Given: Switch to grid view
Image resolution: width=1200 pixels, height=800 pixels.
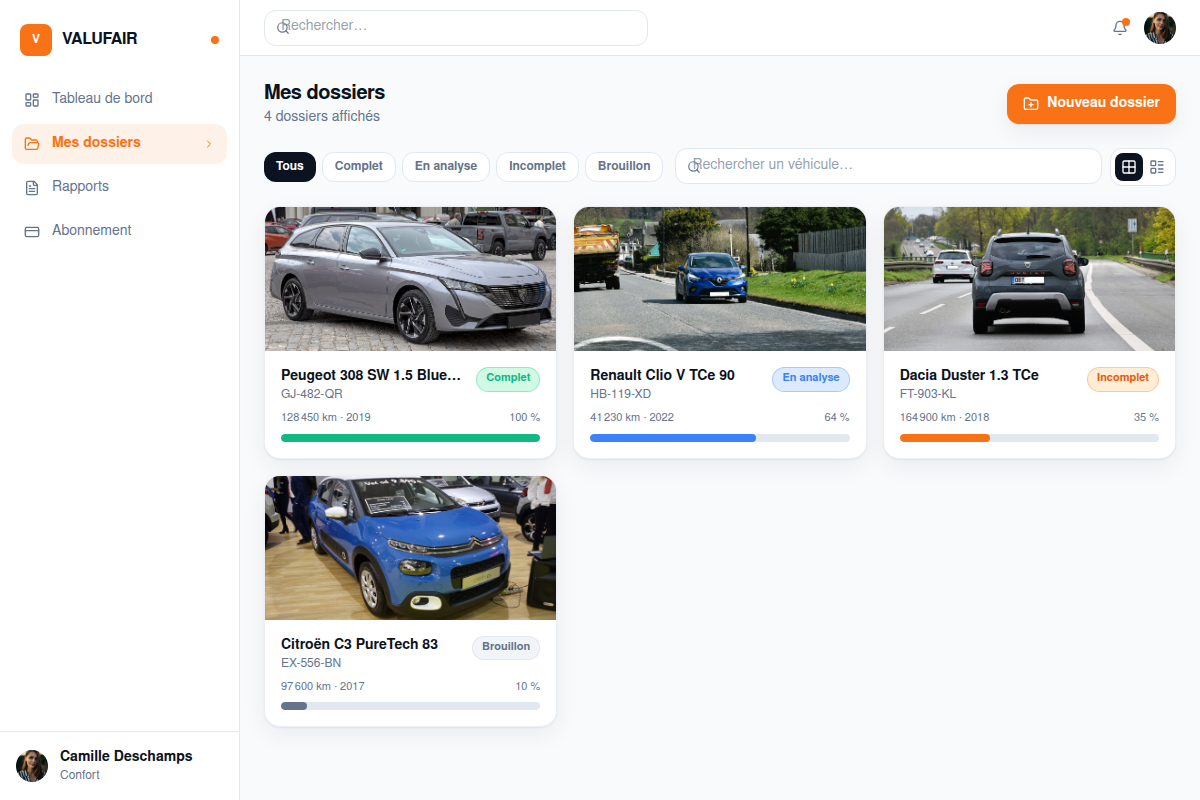Looking at the screenshot, I should tap(1129, 167).
